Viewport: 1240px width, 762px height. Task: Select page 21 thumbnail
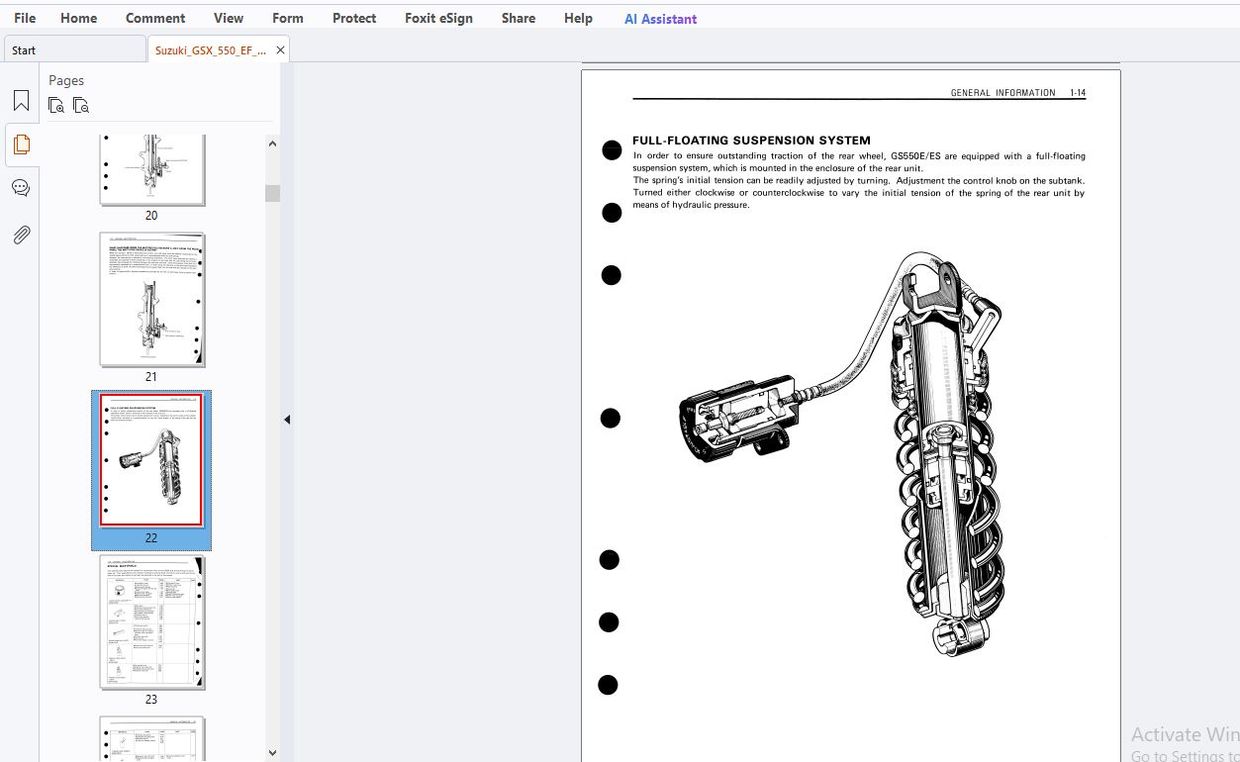coord(152,300)
